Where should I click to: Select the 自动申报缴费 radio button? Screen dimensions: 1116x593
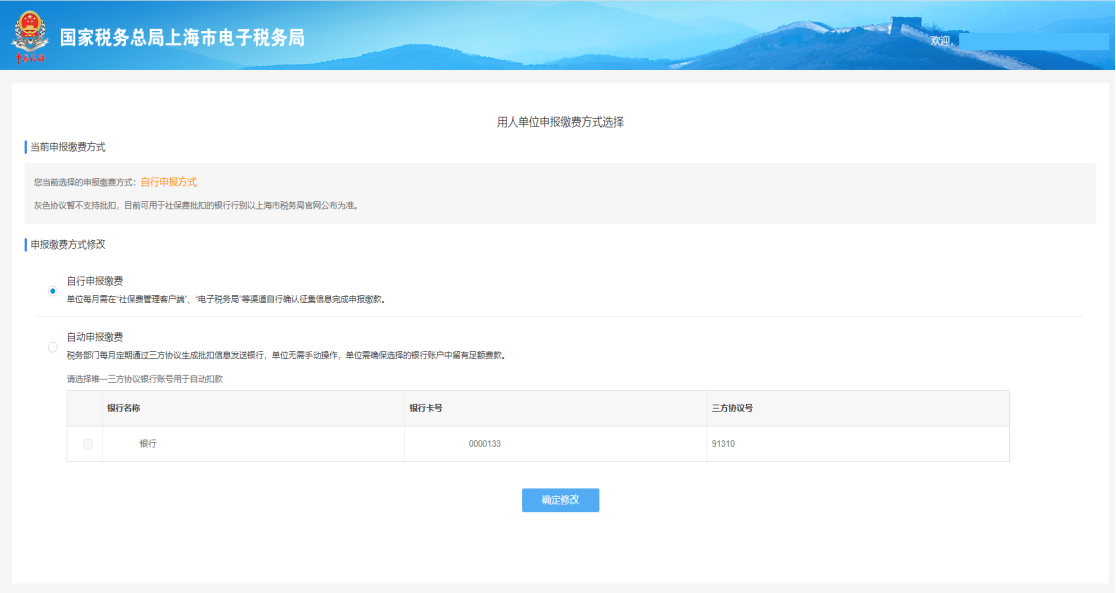[x=52, y=347]
